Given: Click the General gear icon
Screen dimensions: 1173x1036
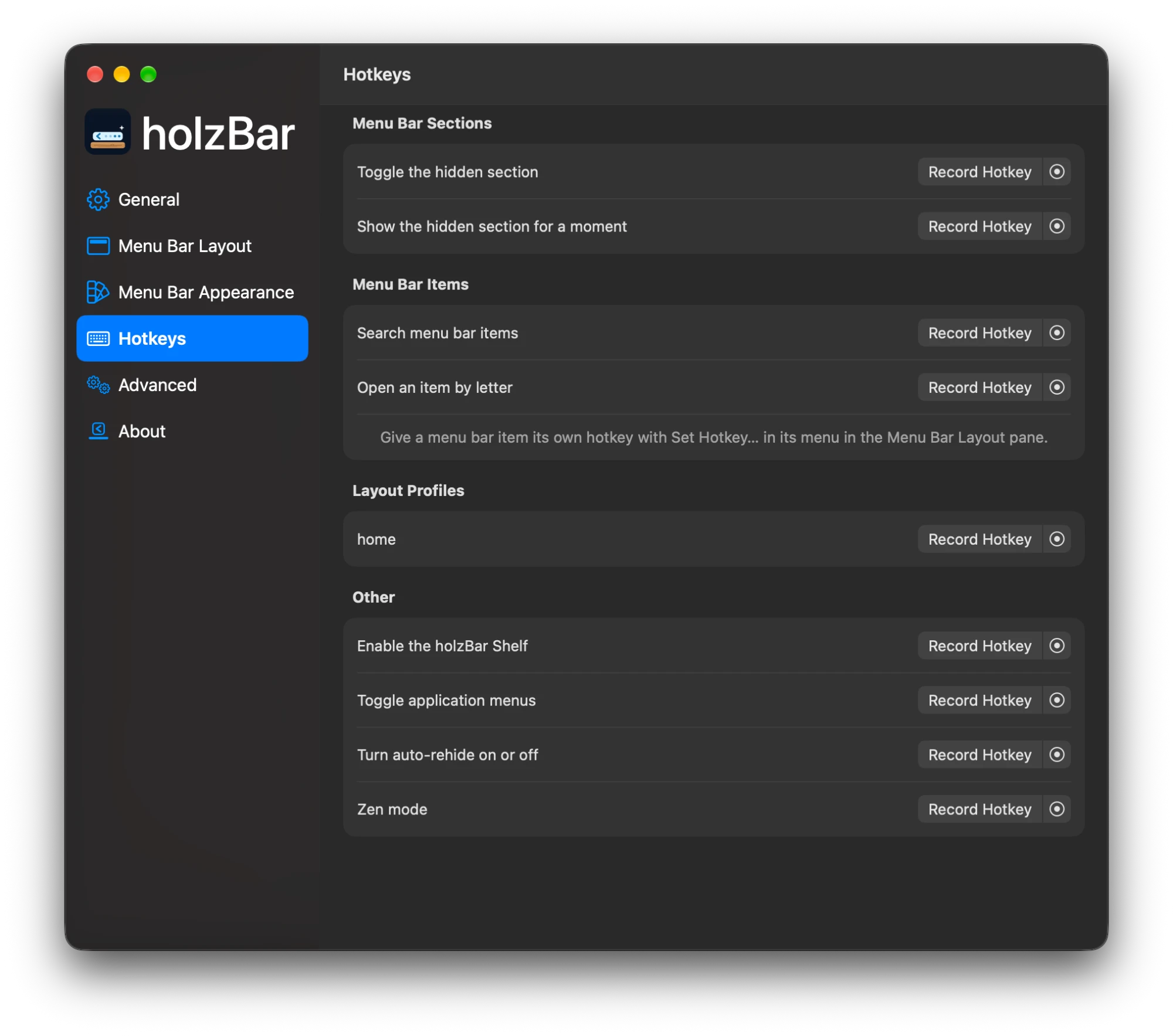Looking at the screenshot, I should 98,199.
